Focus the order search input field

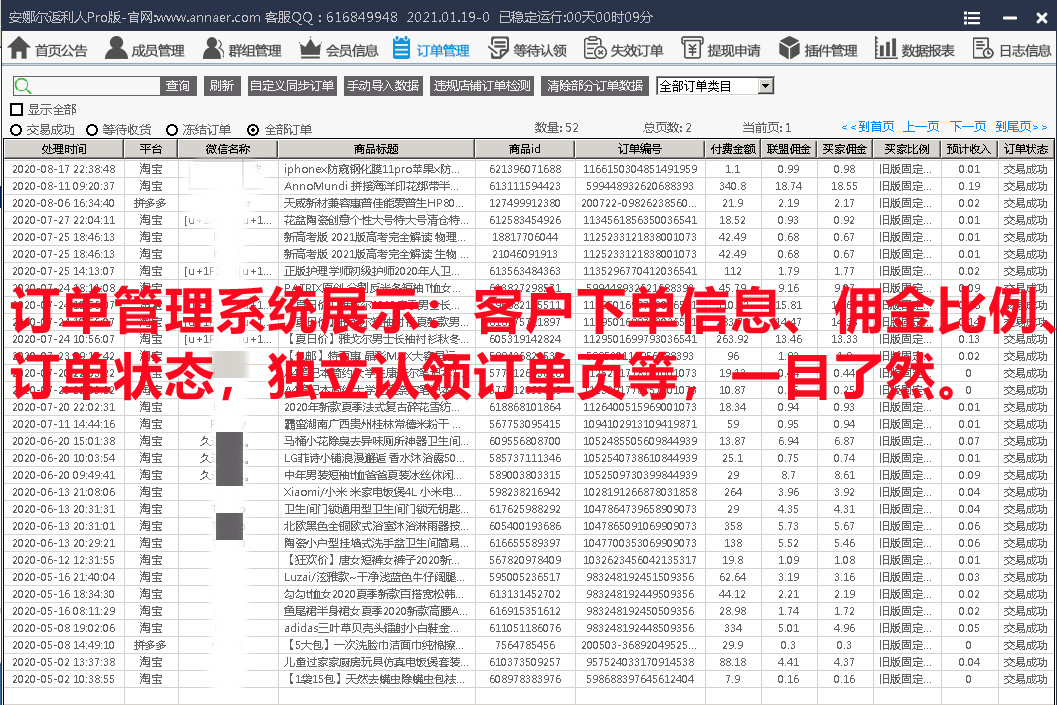(x=95, y=86)
